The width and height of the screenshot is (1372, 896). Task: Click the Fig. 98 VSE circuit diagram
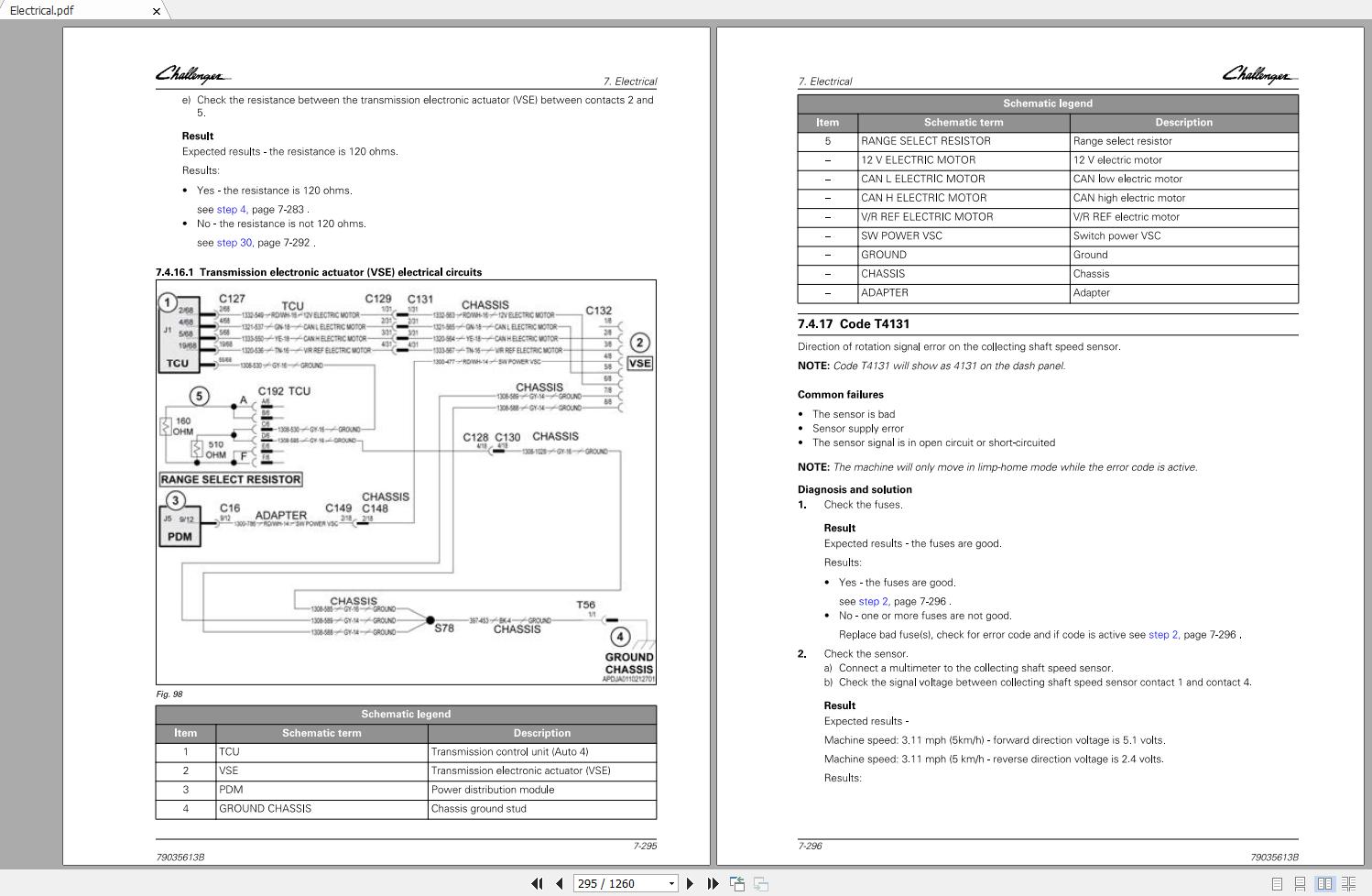click(406, 482)
